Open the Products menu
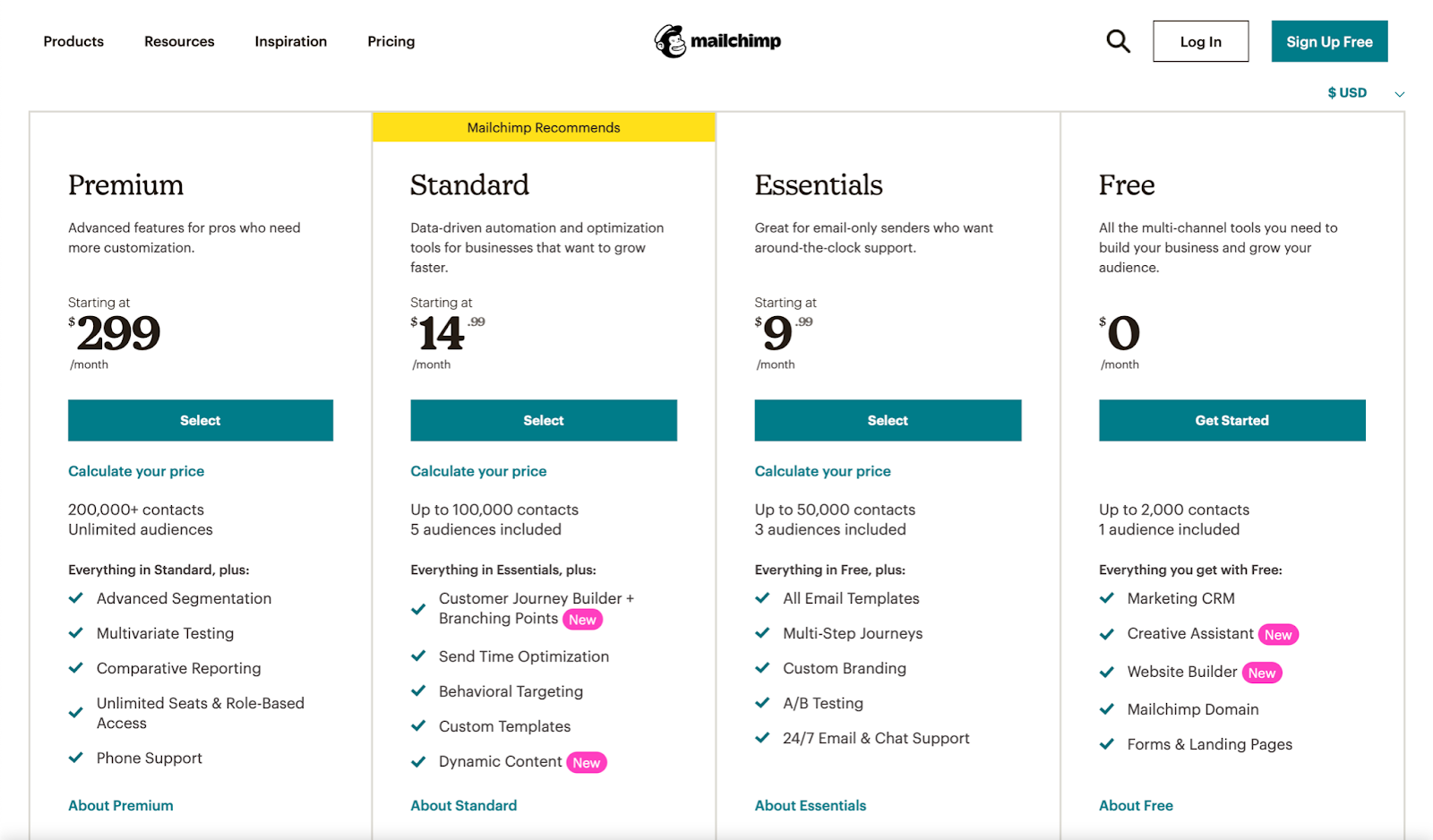The image size is (1433, 840). click(73, 41)
